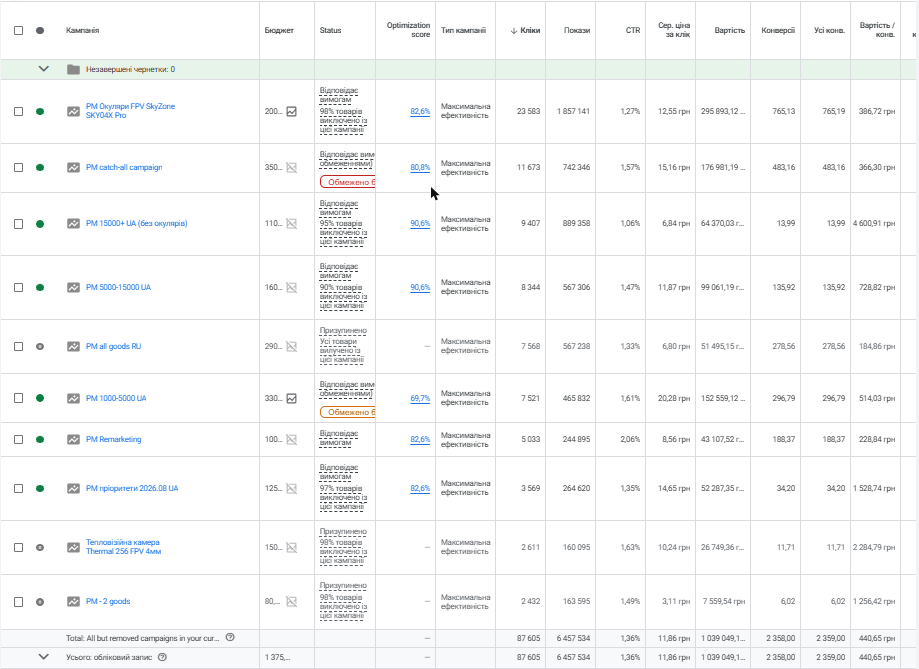This screenshot has width=919, height=669.
Task: Sort by the Вартість column header
Action: 730,30
